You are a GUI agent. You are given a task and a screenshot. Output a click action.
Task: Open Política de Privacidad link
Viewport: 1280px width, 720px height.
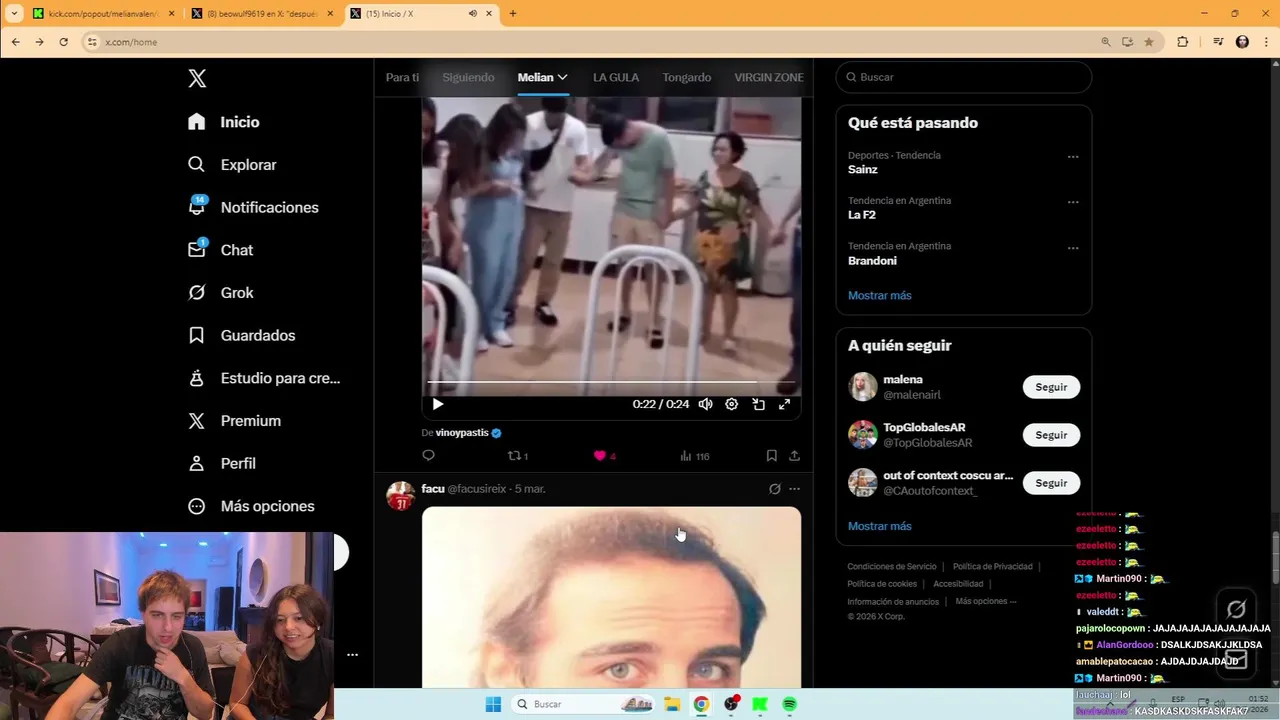point(993,567)
